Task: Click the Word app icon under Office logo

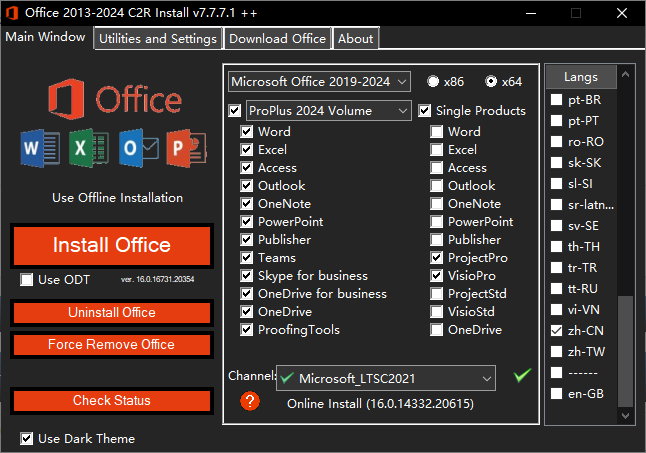Action: [40, 148]
